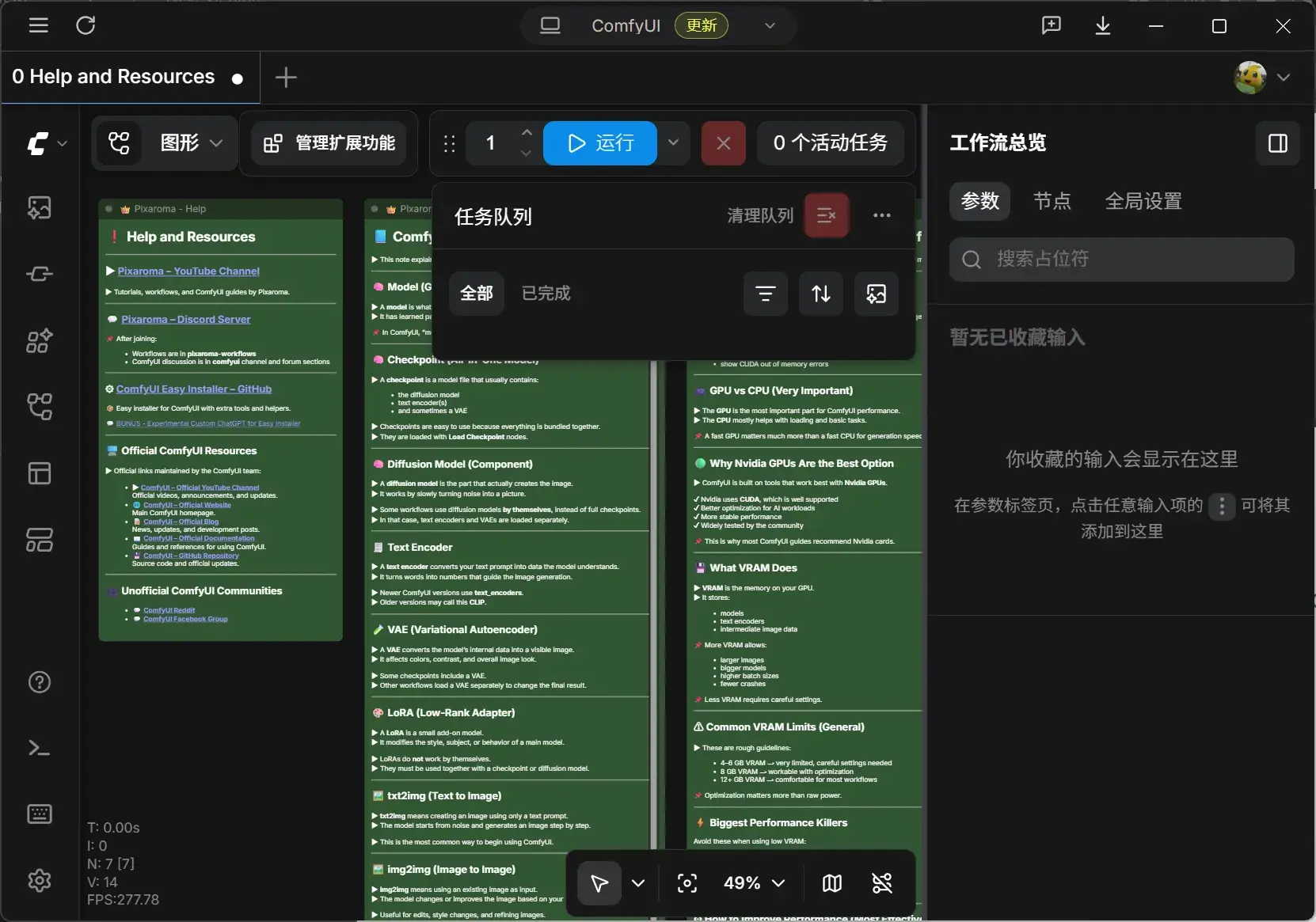The height and width of the screenshot is (922, 1316).
Task: Expand the dropdown arrow beside 运行
Action: pos(673,143)
